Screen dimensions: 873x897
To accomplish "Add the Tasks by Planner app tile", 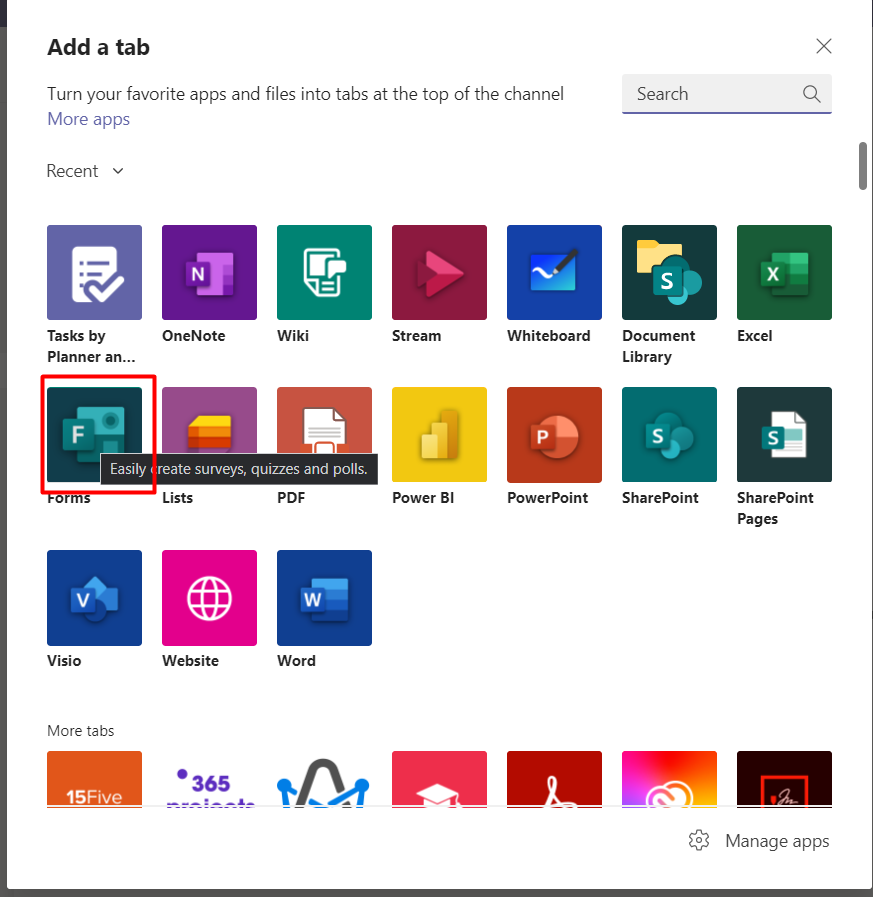I will 94,272.
